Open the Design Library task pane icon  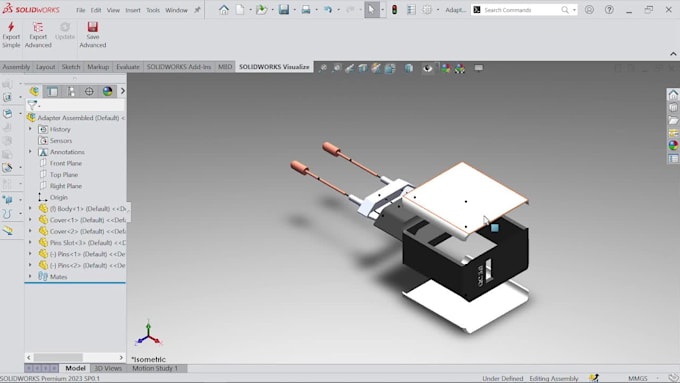[673, 107]
